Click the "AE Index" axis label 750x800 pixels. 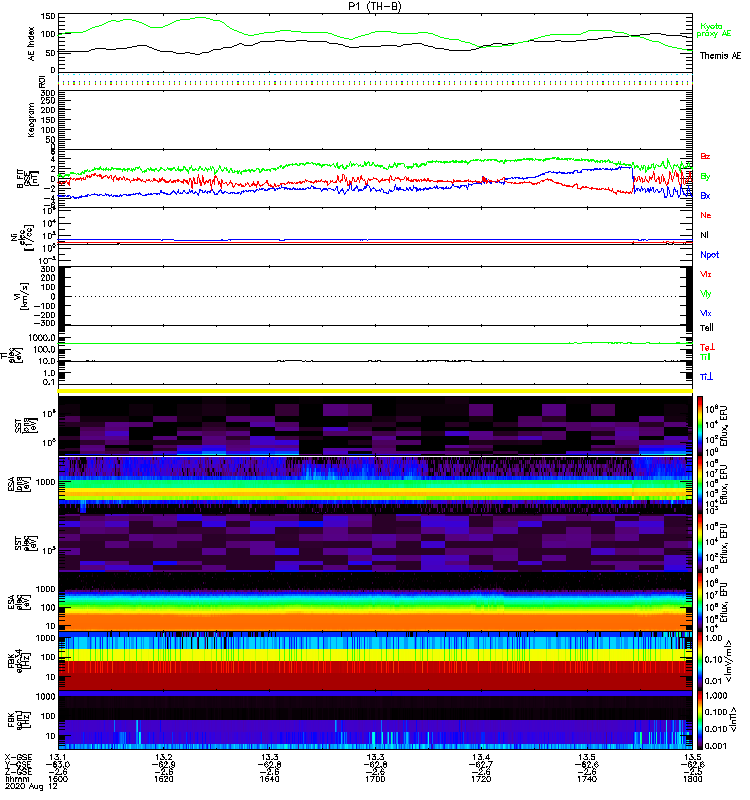point(31,44)
